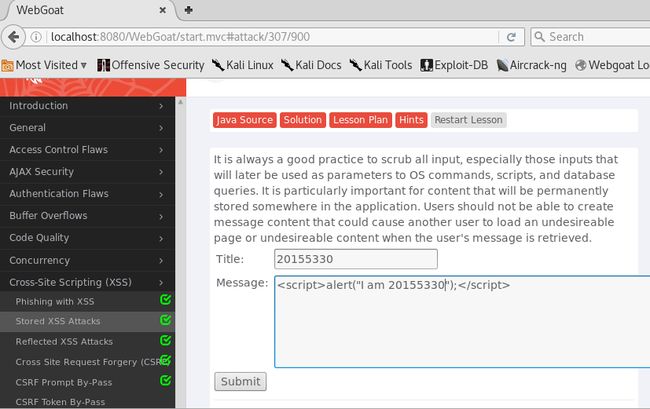Select Phishing with XSS lesson
This screenshot has height=409, width=650.
55,302
